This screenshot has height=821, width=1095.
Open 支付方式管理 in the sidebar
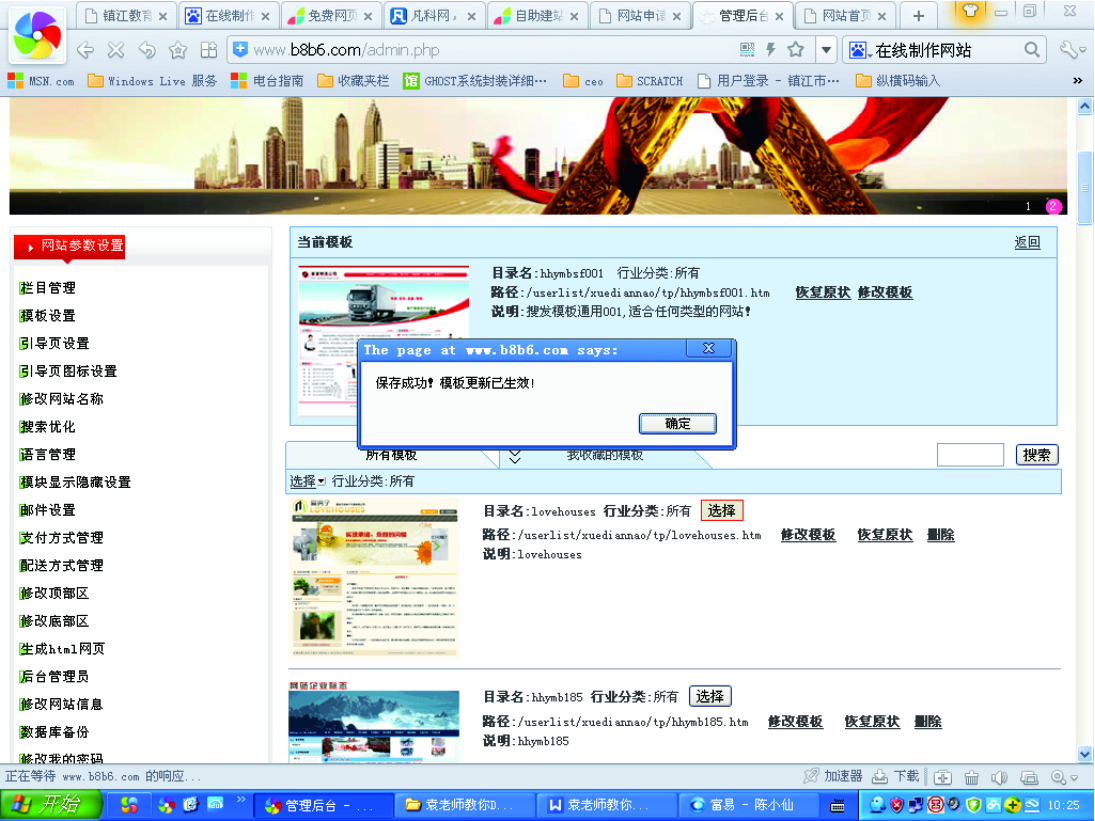pos(61,538)
